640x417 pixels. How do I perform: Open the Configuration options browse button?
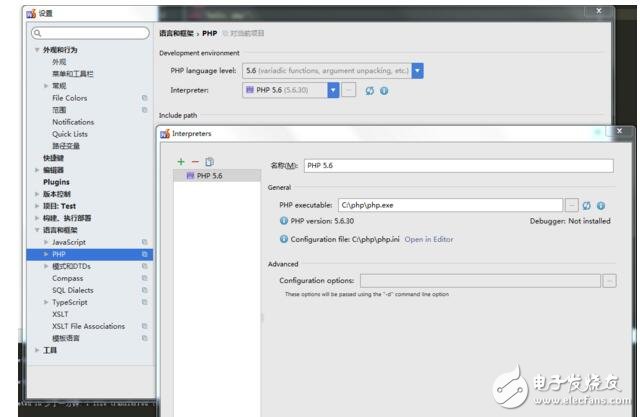609,281
